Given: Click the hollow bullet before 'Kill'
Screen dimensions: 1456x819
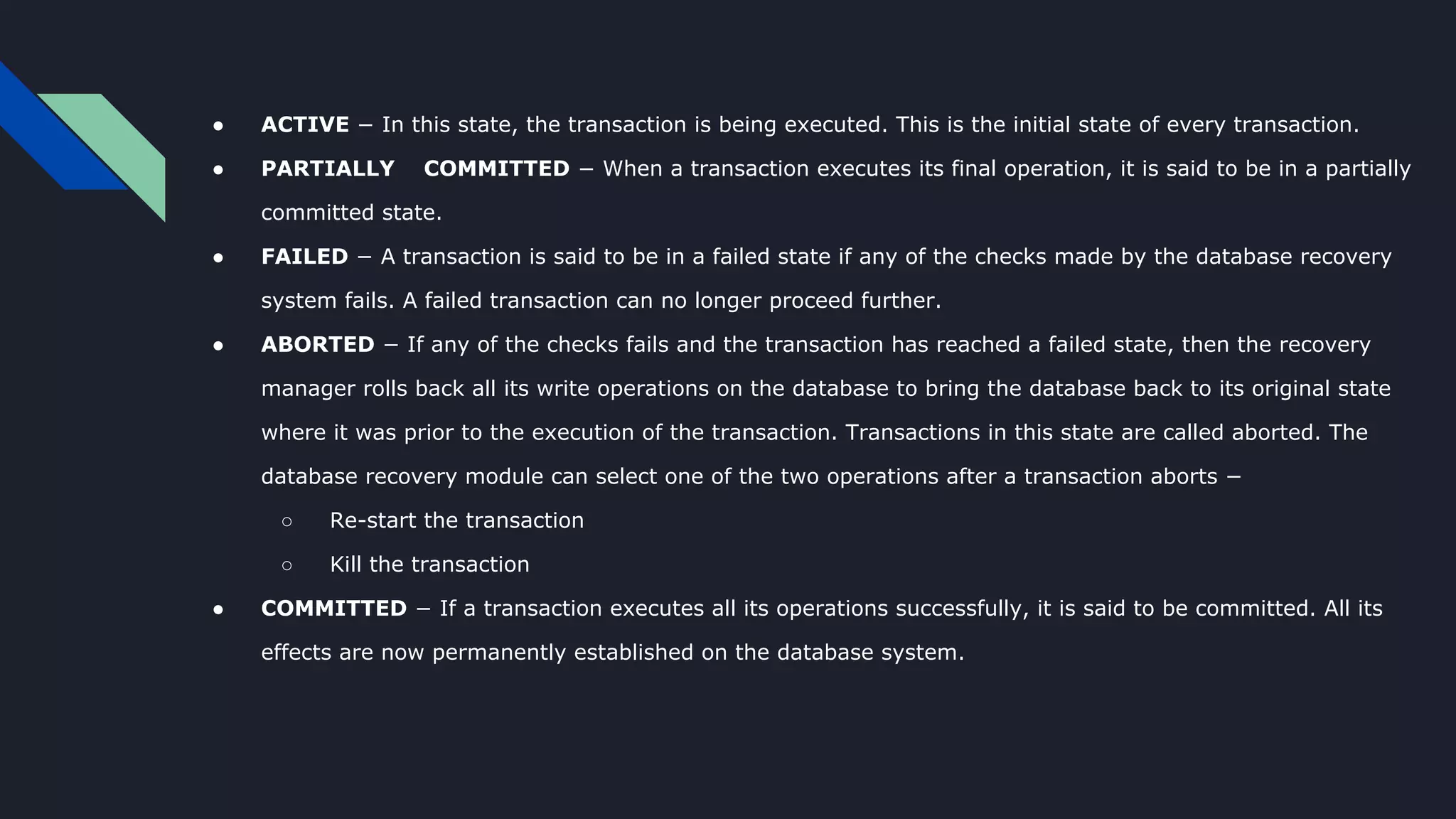Looking at the screenshot, I should pyautogui.click(x=287, y=566).
